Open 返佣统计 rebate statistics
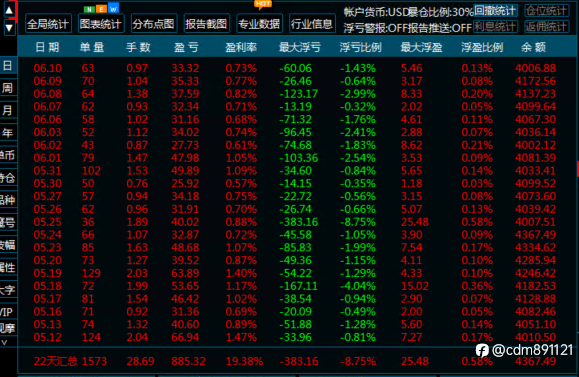Image resolution: width=579 pixels, height=377 pixels. (547, 27)
